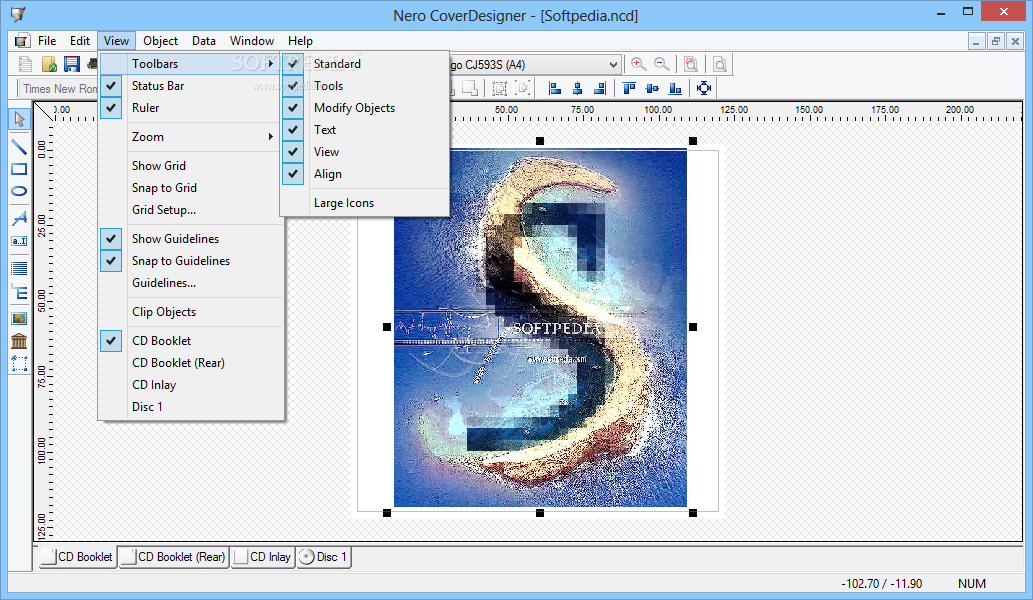The image size is (1033, 600).
Task: Toggle the Status Bar option
Action: (x=191, y=86)
